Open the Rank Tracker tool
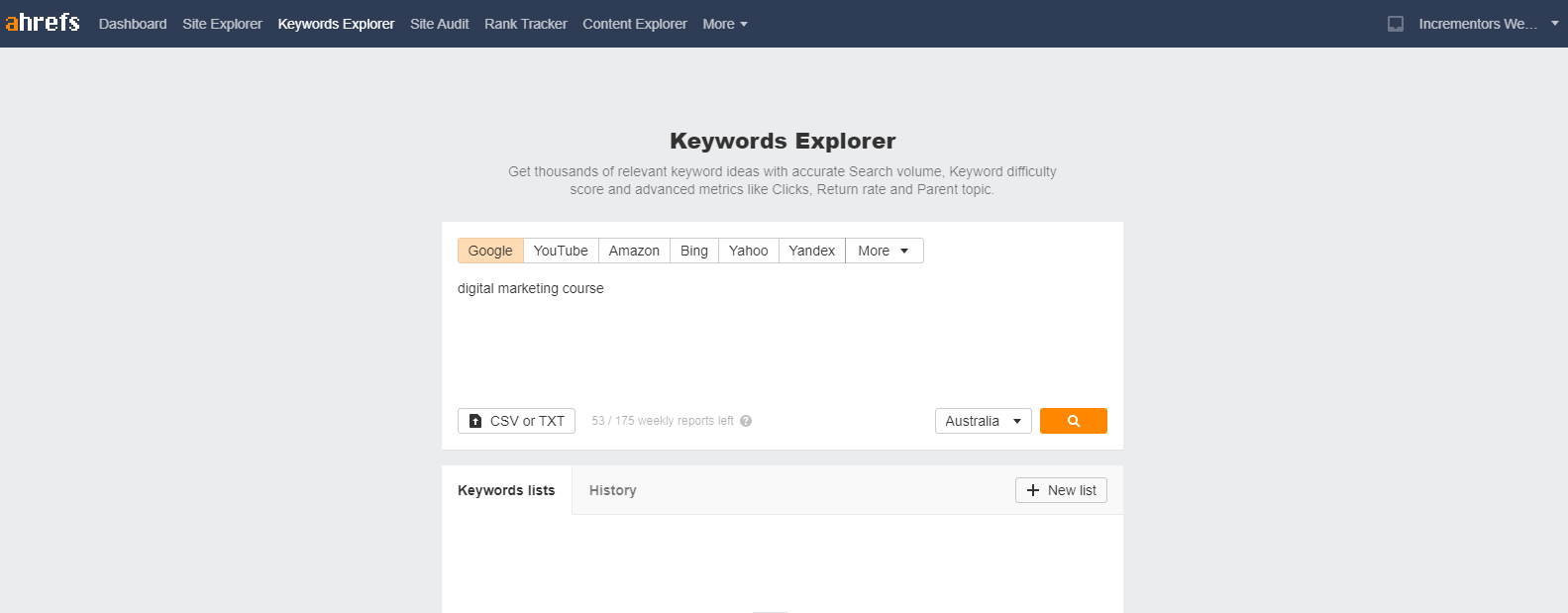 pos(526,24)
